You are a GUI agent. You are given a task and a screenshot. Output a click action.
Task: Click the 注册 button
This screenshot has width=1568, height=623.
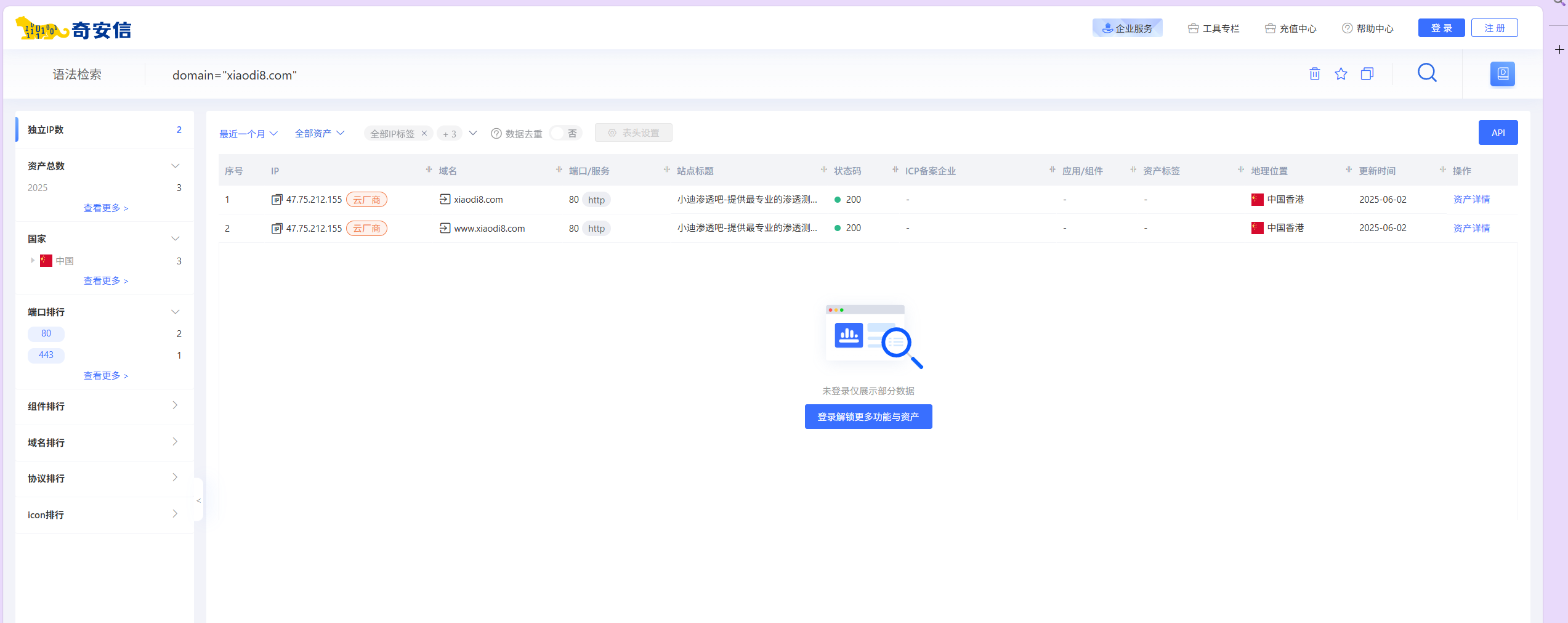[1494, 28]
